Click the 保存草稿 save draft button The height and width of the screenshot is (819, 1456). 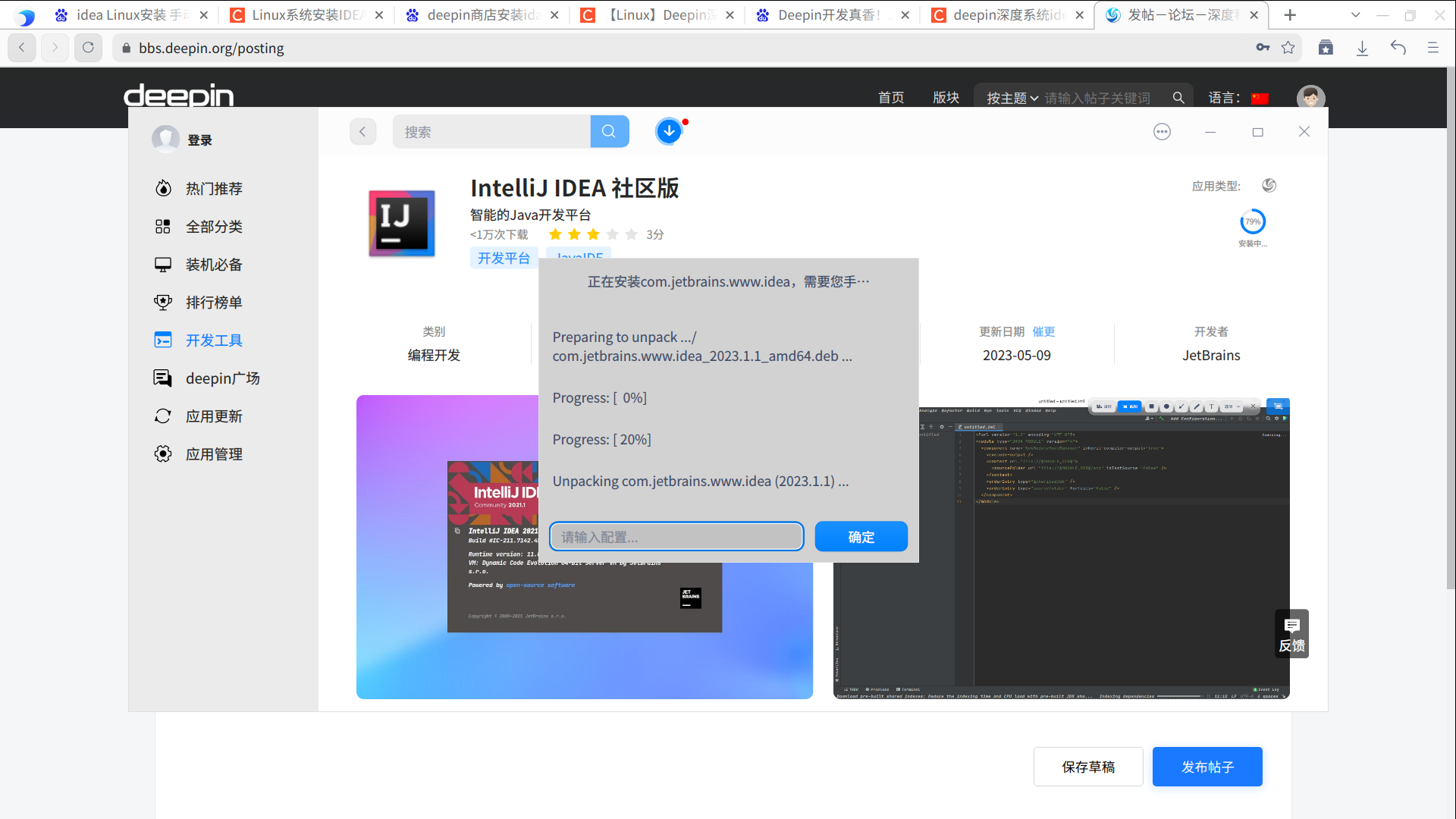click(1087, 767)
